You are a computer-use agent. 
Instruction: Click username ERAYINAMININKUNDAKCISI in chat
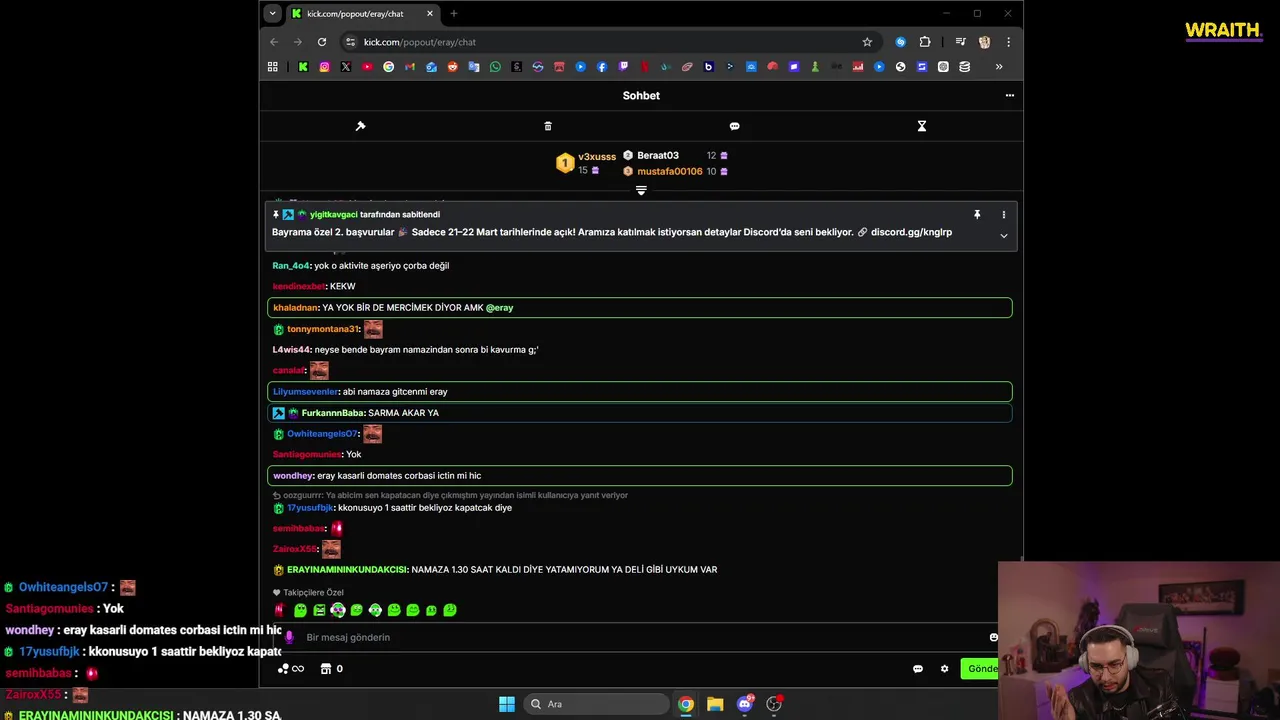point(347,570)
